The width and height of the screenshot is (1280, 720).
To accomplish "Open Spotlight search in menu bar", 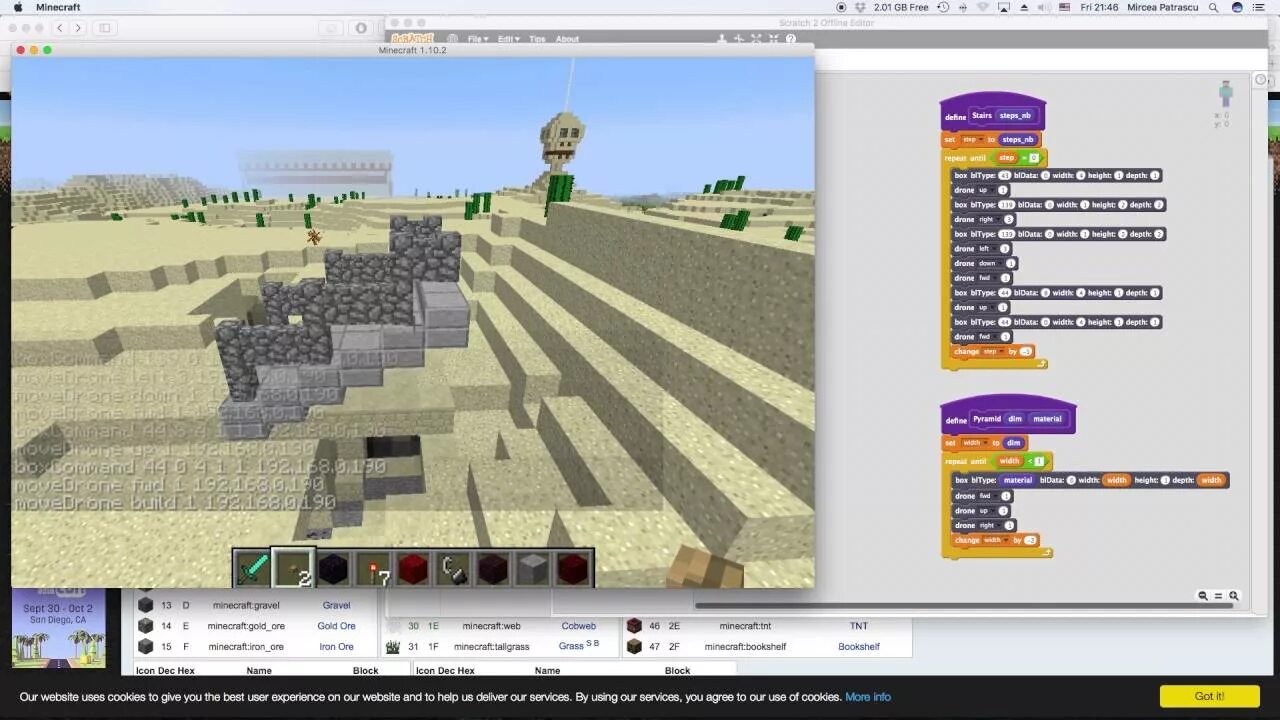I will [1214, 7].
